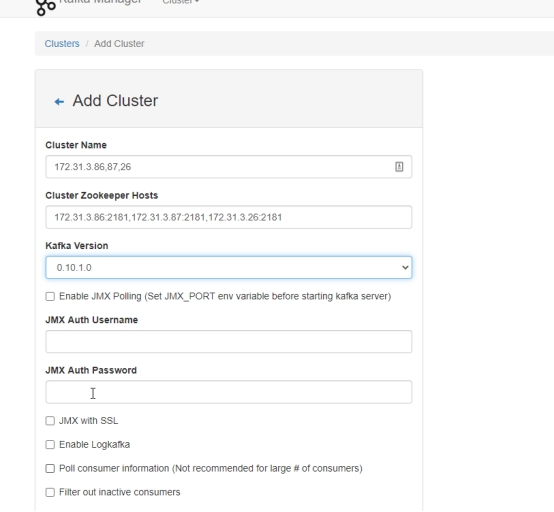Click the autofill icon in Cluster Name field
Screen dimensions: 554x512
(399, 166)
